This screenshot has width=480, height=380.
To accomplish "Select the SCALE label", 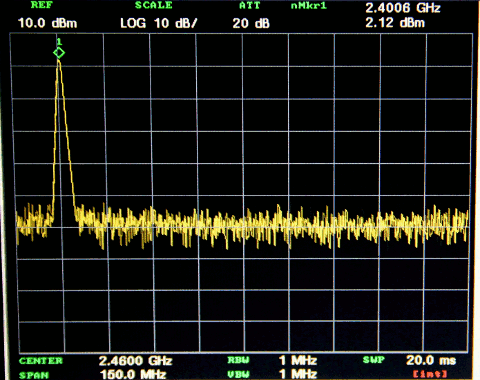I will 154,5.
